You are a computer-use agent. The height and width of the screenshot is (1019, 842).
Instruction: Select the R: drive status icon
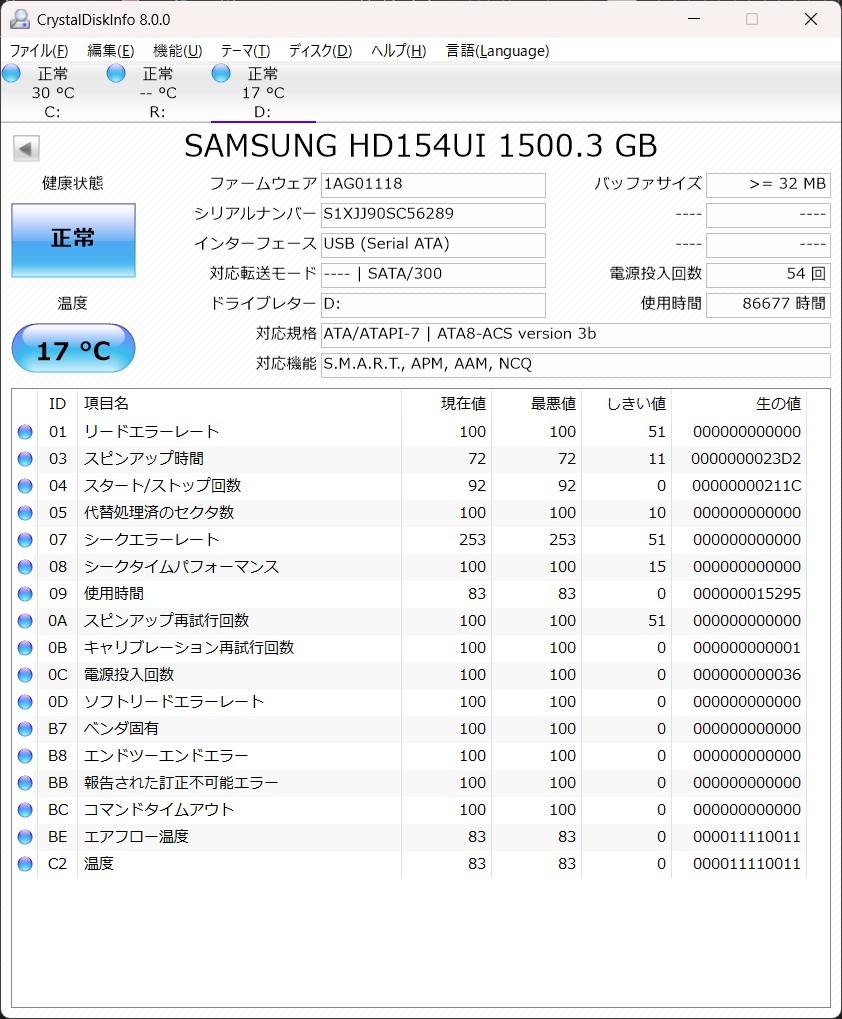pyautogui.click(x=116, y=73)
